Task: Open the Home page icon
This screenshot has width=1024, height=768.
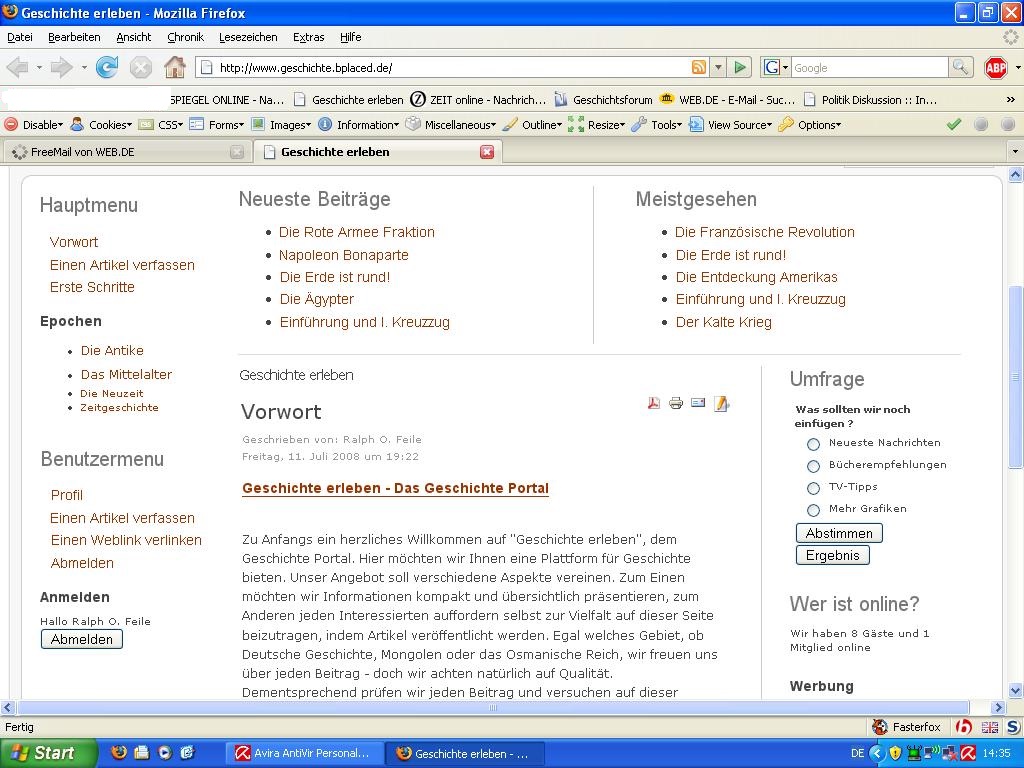Action: pyautogui.click(x=174, y=67)
